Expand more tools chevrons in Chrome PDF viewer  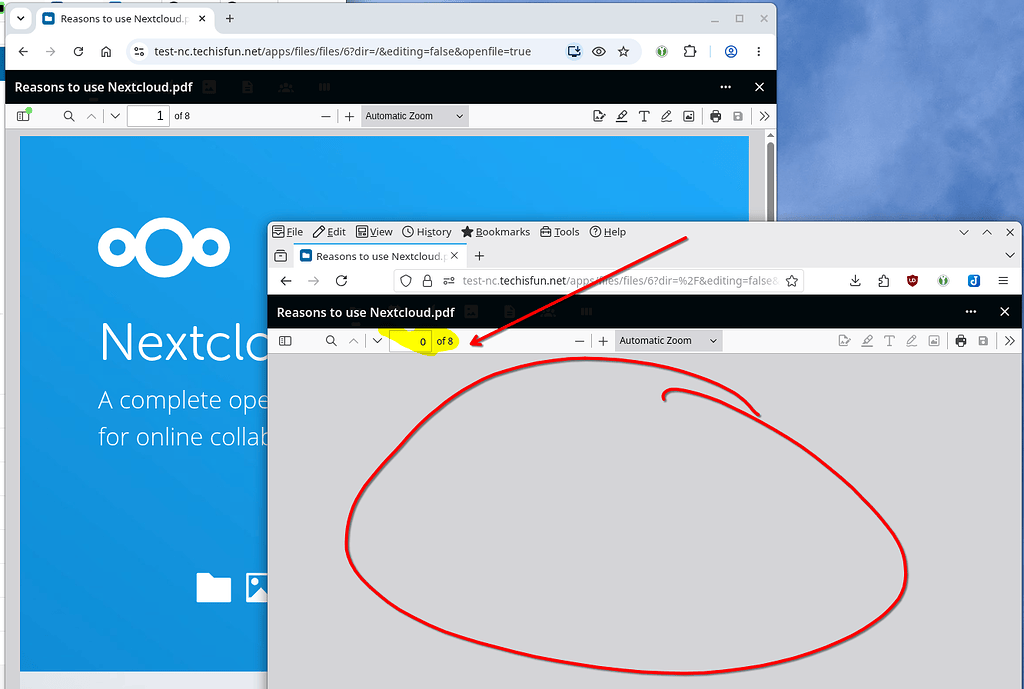(x=764, y=116)
